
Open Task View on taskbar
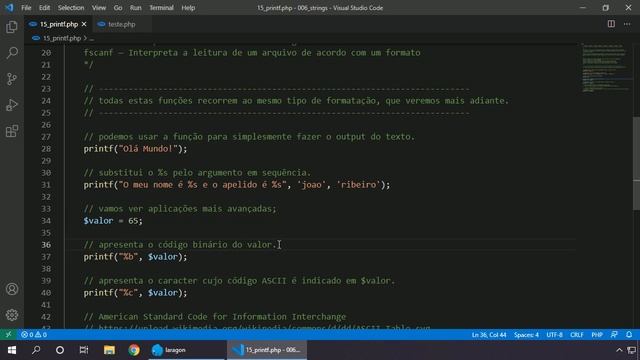[84, 350]
